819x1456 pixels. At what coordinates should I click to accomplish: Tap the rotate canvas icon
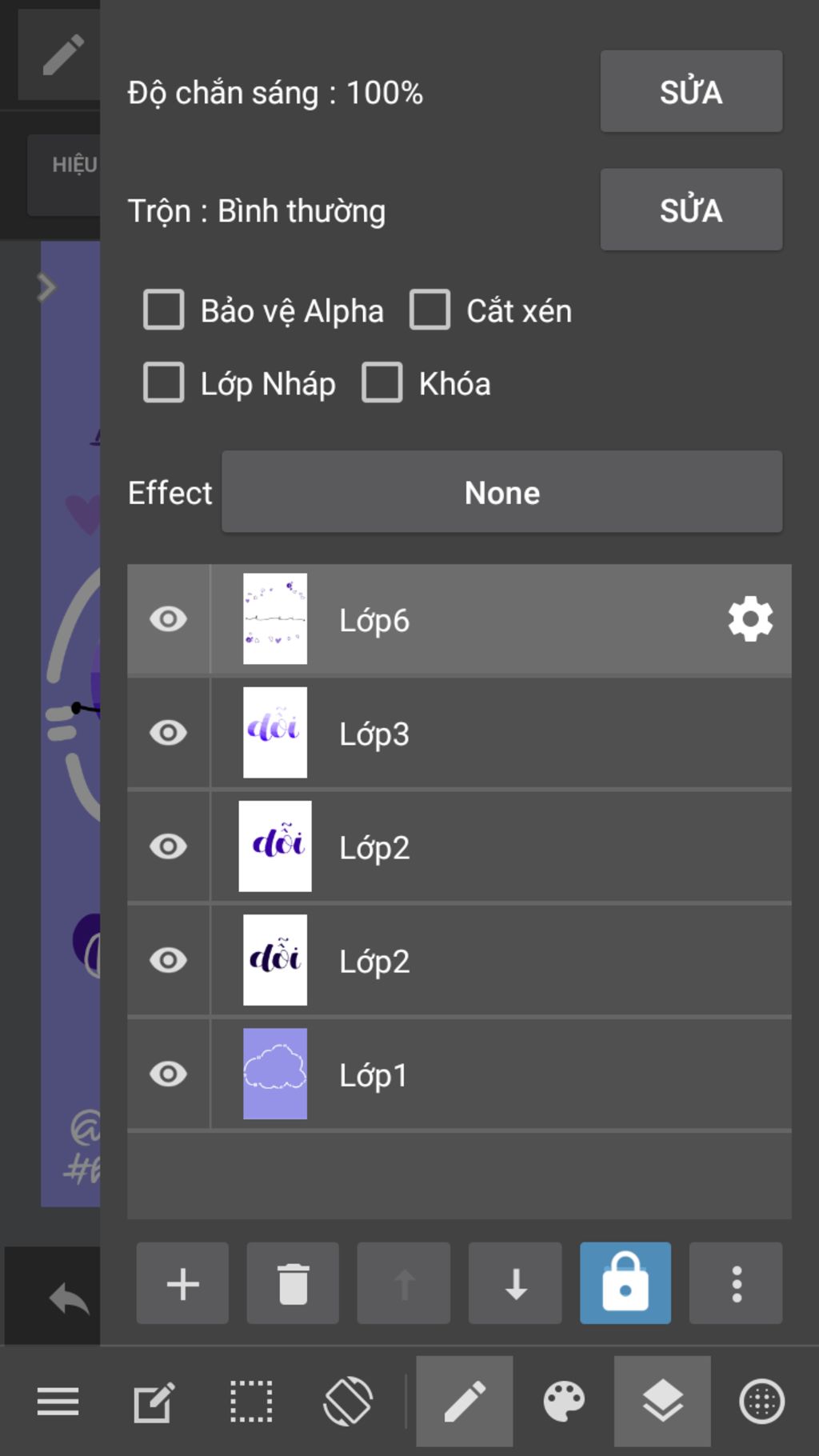[x=348, y=1402]
